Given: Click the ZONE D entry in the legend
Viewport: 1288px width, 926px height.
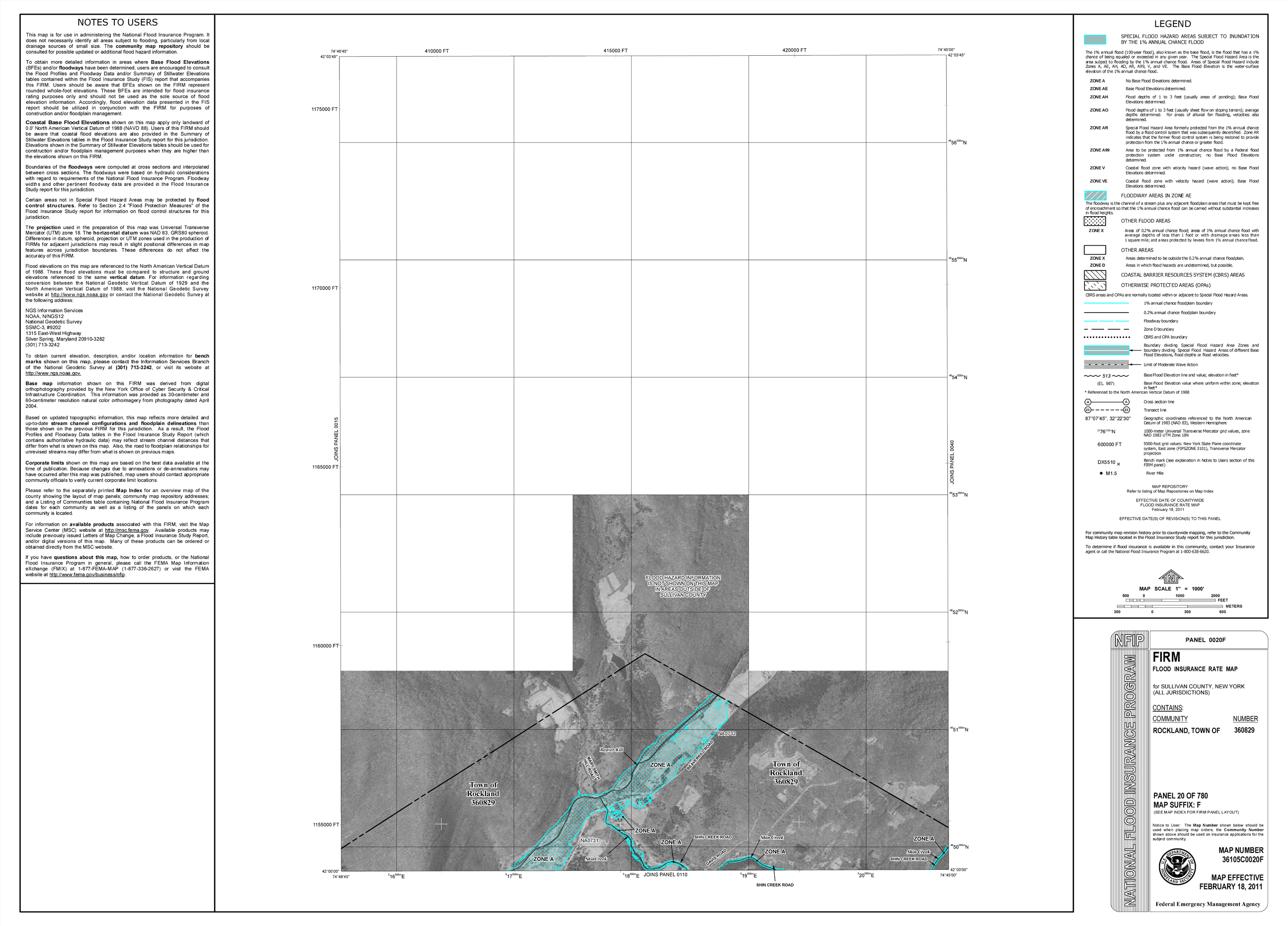Looking at the screenshot, I should [1098, 265].
